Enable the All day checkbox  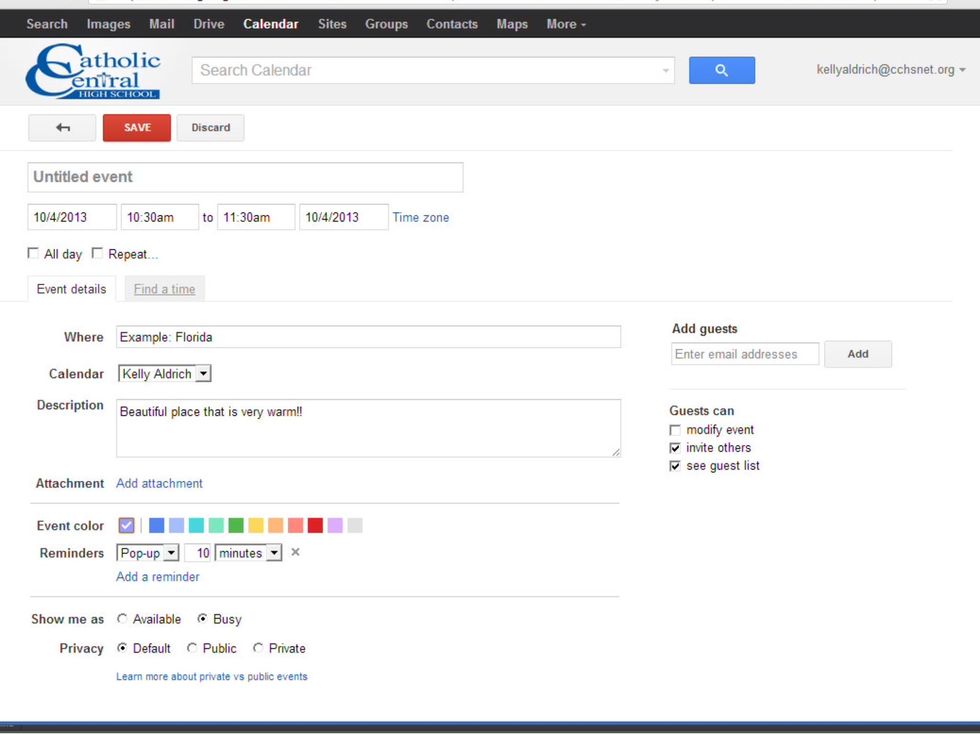click(x=34, y=254)
